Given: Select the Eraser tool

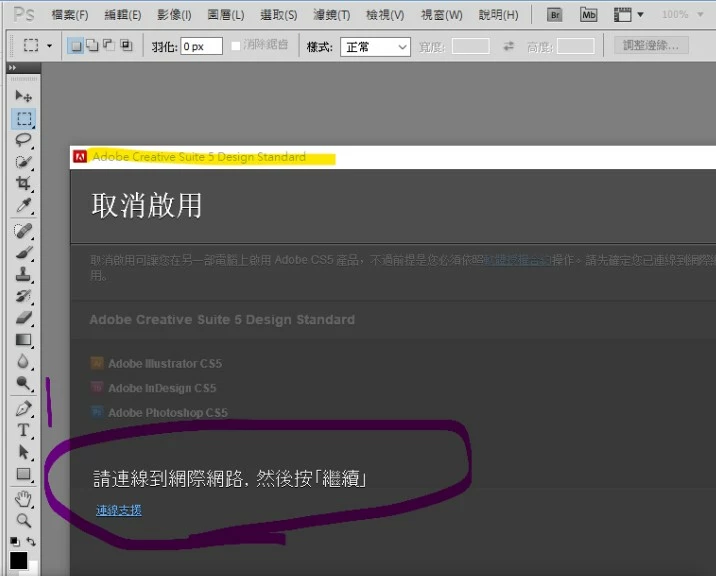Looking at the screenshot, I should point(23,317).
